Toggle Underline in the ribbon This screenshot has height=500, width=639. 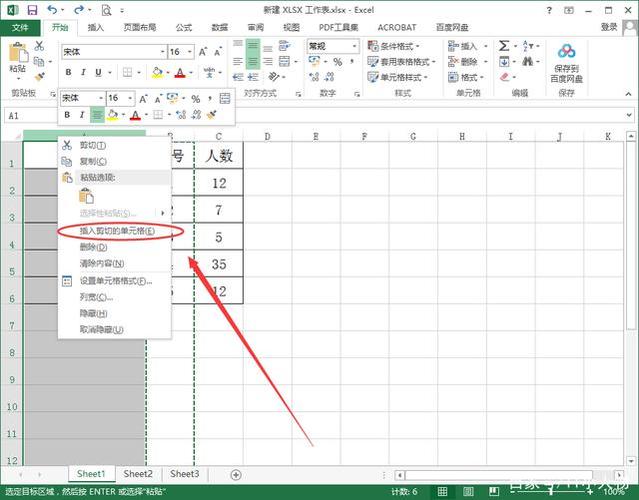coord(98,73)
